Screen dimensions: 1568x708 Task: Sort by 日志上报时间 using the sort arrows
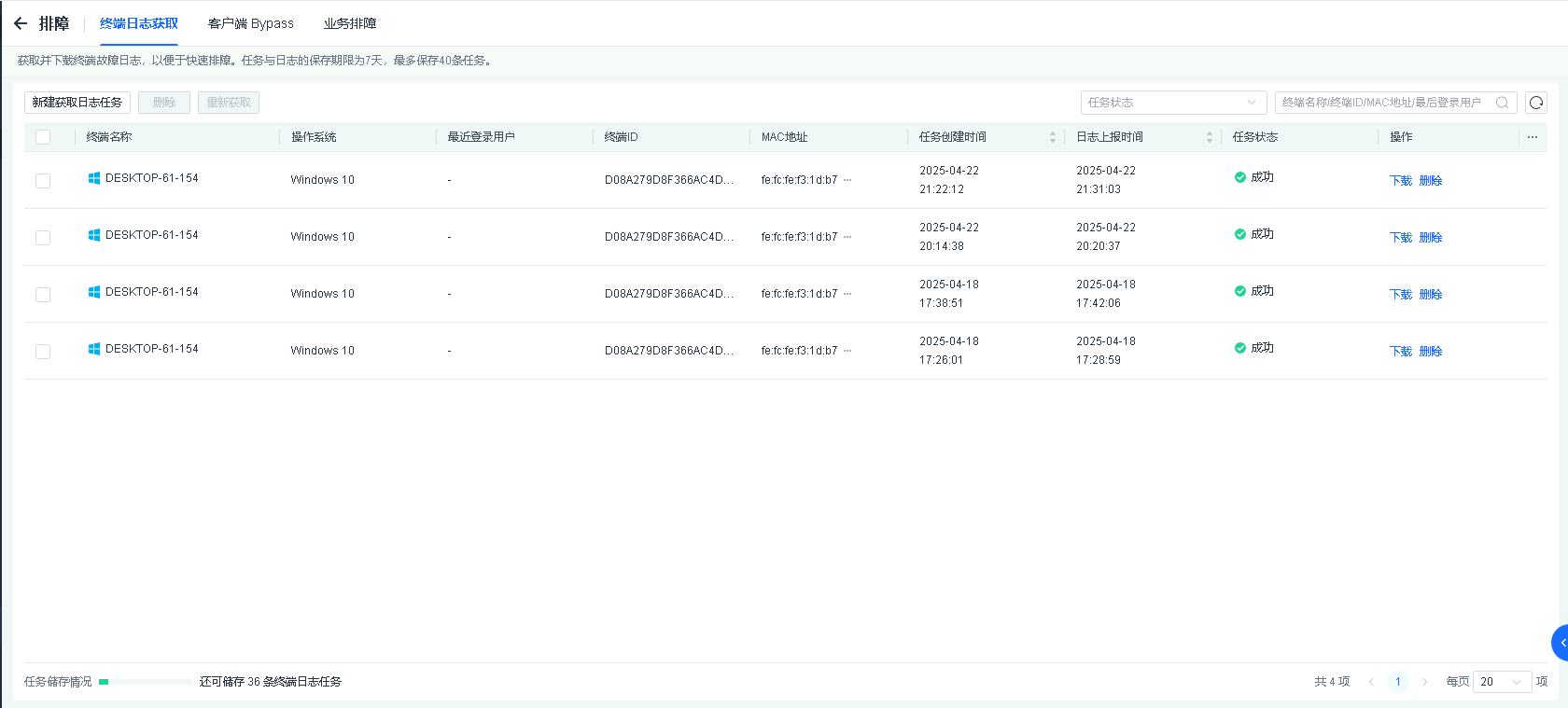[x=1209, y=137]
